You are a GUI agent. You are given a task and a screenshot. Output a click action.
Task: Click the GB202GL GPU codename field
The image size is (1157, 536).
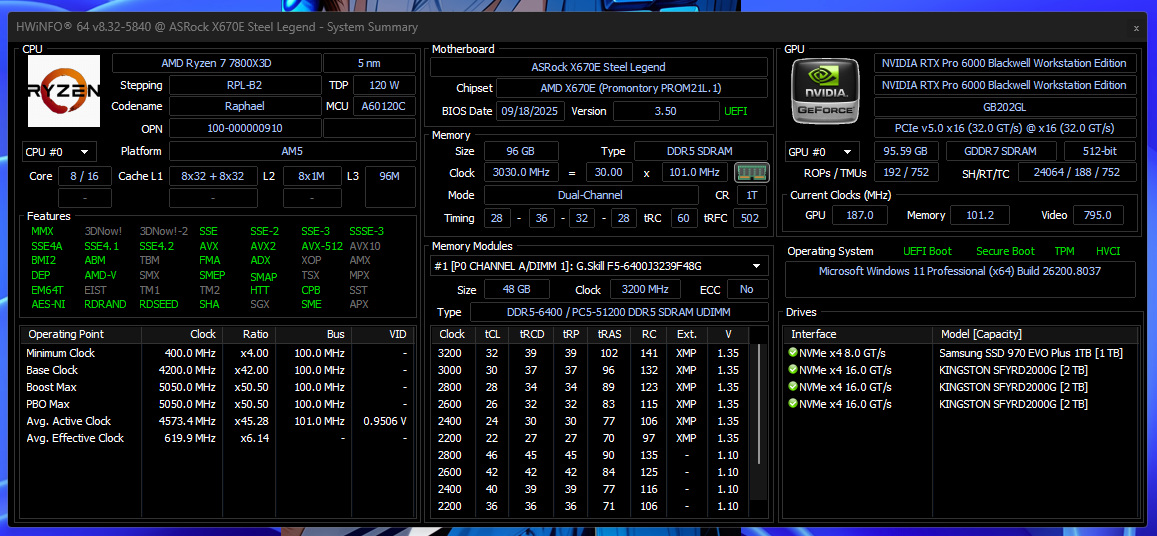[x=1004, y=107]
